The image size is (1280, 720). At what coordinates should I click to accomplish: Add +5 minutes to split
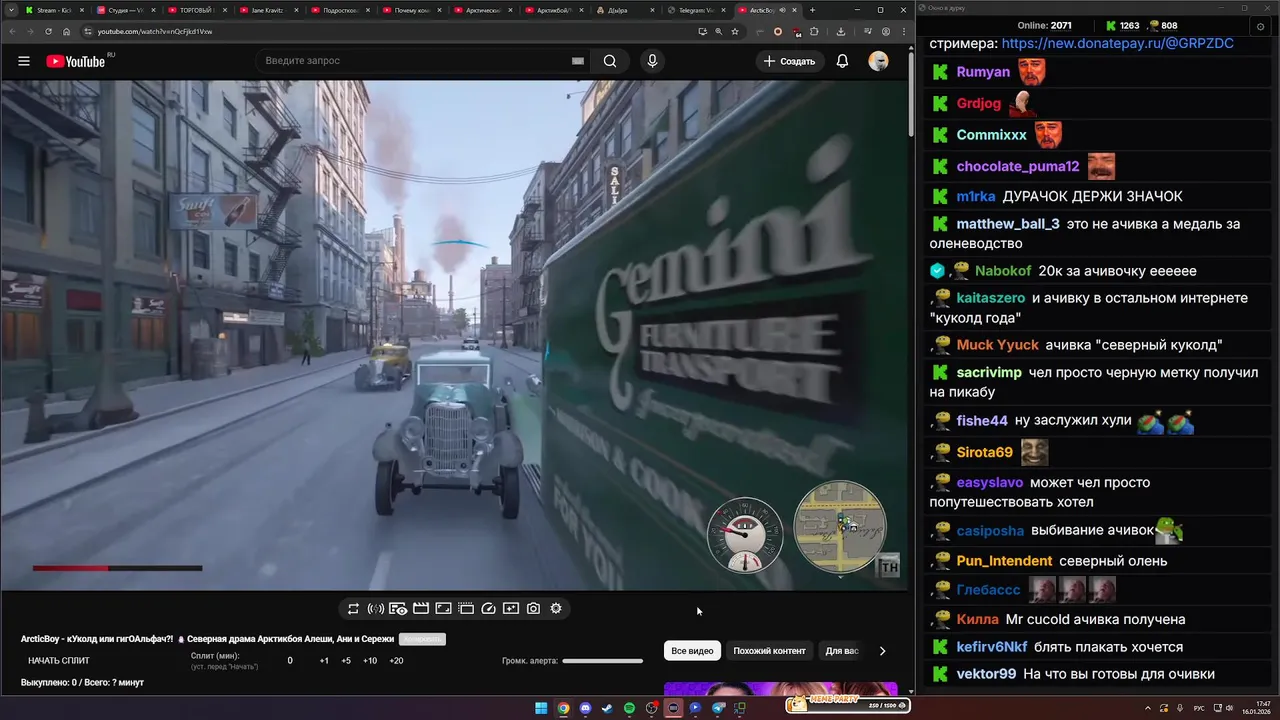coord(346,661)
